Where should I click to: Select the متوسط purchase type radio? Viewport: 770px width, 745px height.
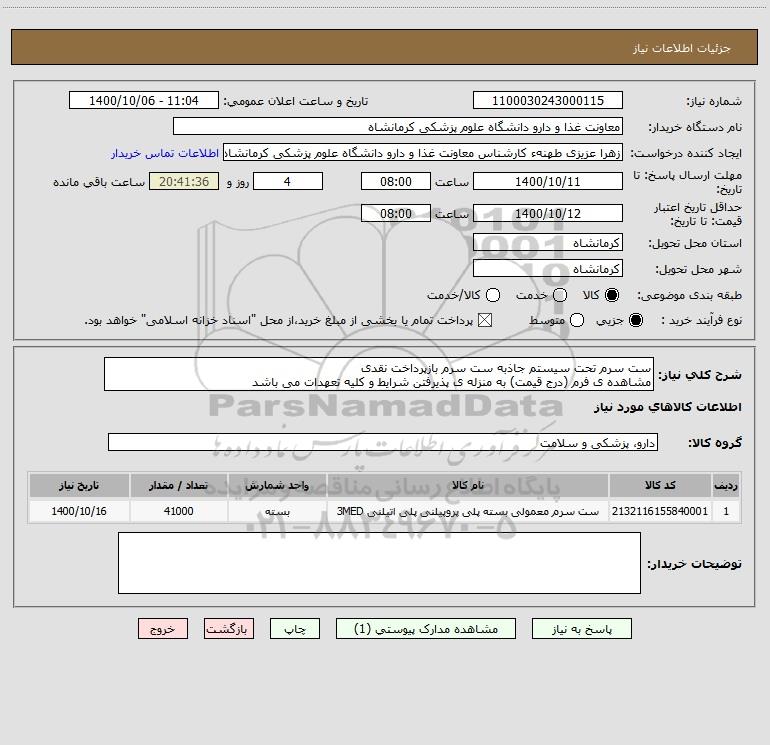[577, 321]
